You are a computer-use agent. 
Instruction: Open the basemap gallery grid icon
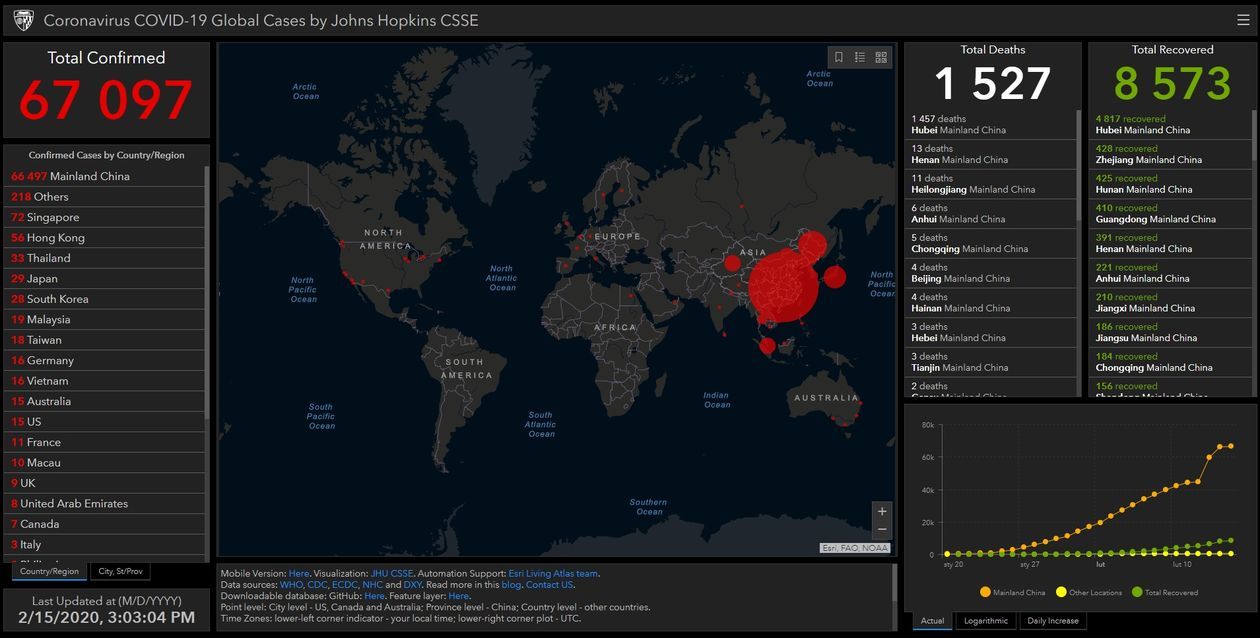click(x=881, y=58)
